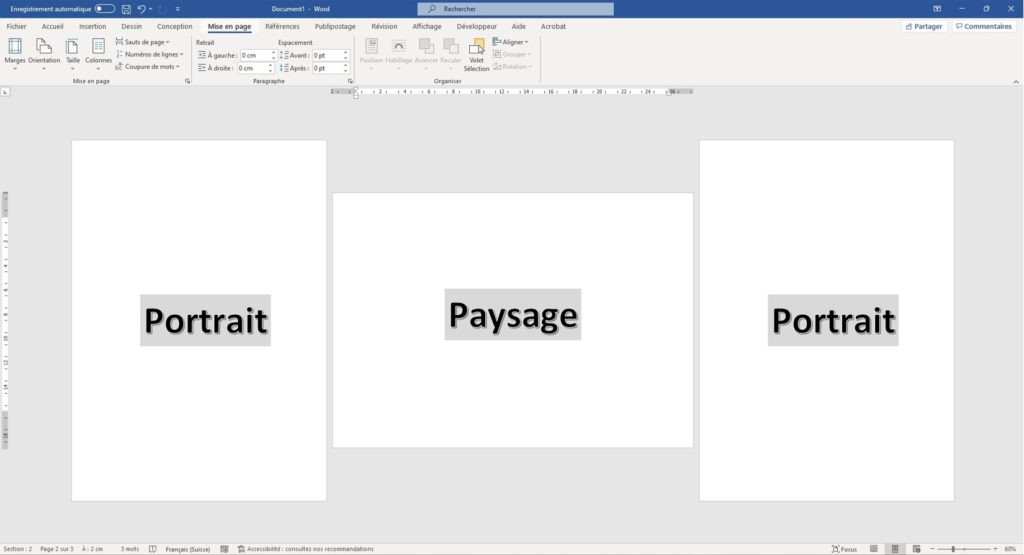This screenshot has width=1024, height=555.
Task: Click Français (Suisse) language indicator
Action: (187, 549)
